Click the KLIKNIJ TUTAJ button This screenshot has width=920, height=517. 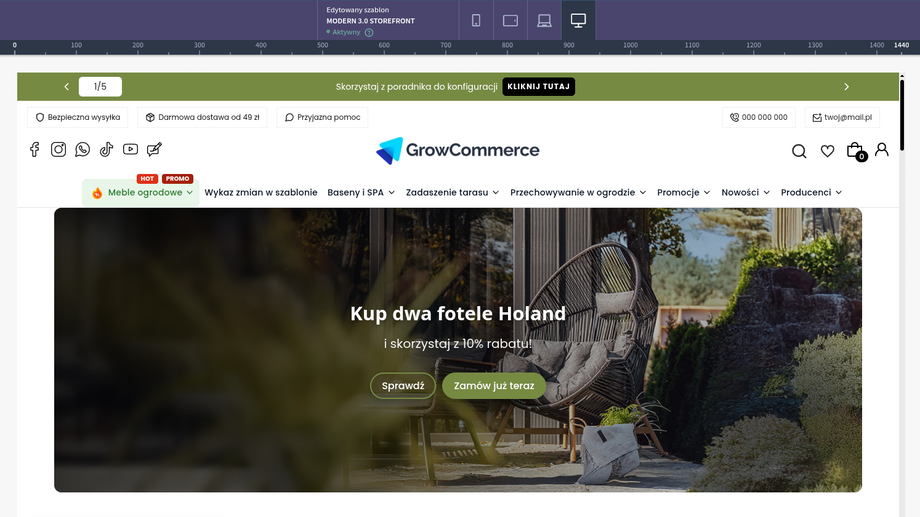538,86
